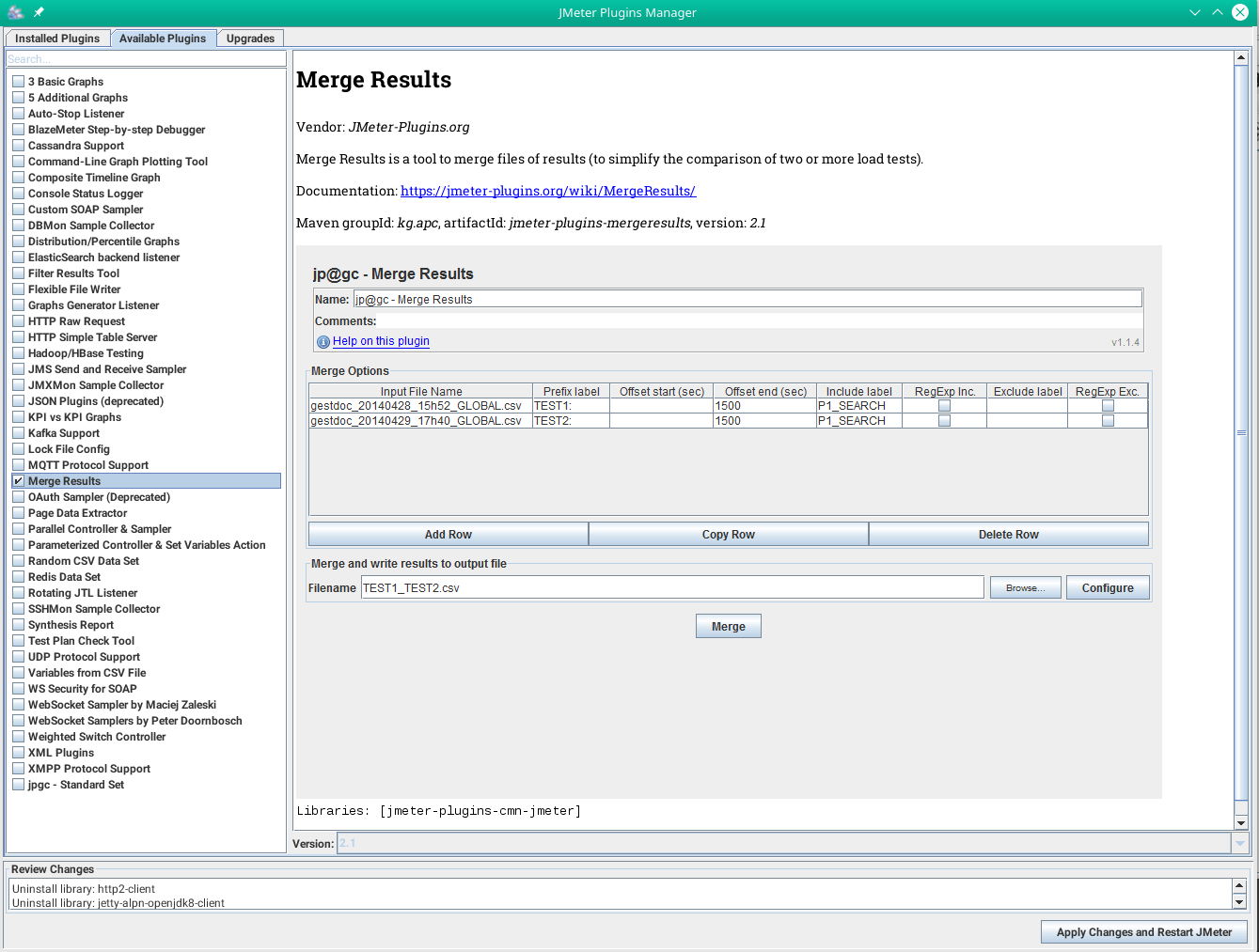This screenshot has height=952, width=1259.
Task: Tick the Kafka Support checkbox
Action: tap(18, 433)
